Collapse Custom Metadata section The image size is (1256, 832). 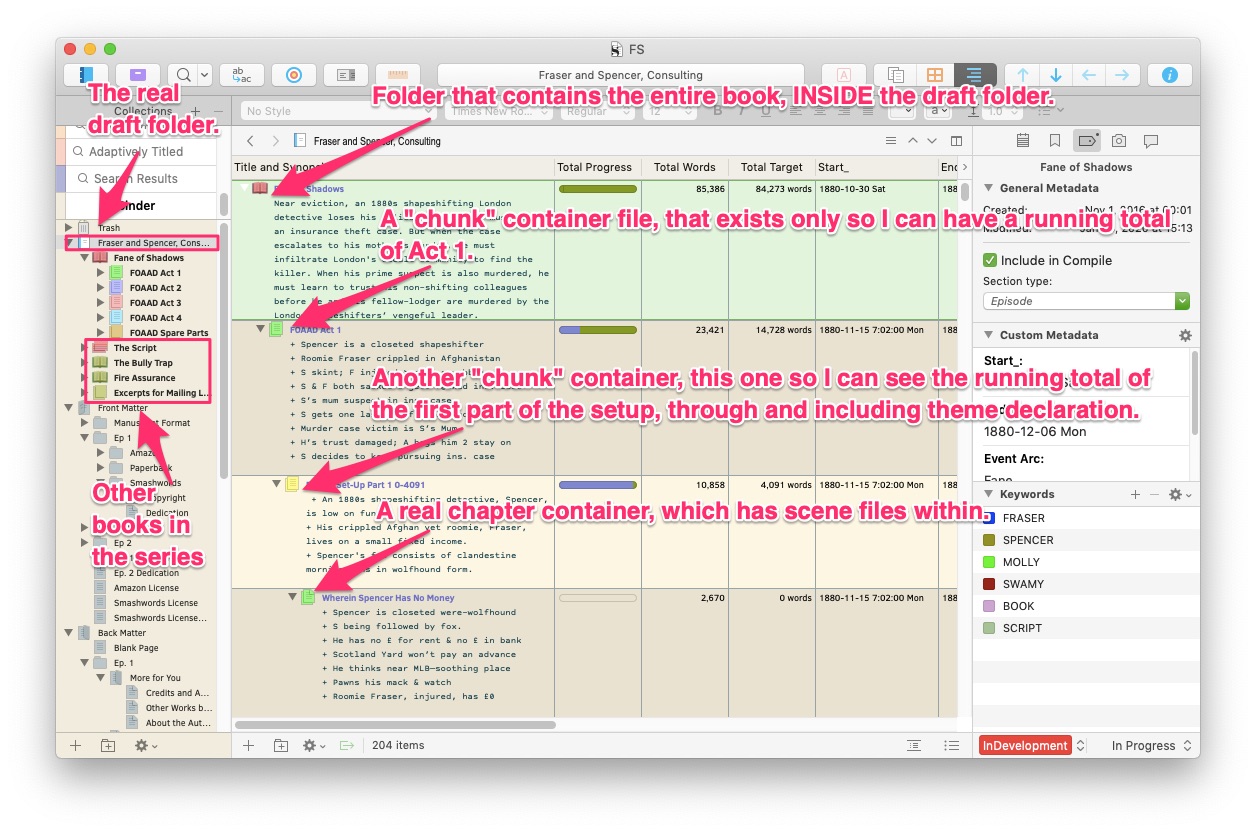(989, 335)
